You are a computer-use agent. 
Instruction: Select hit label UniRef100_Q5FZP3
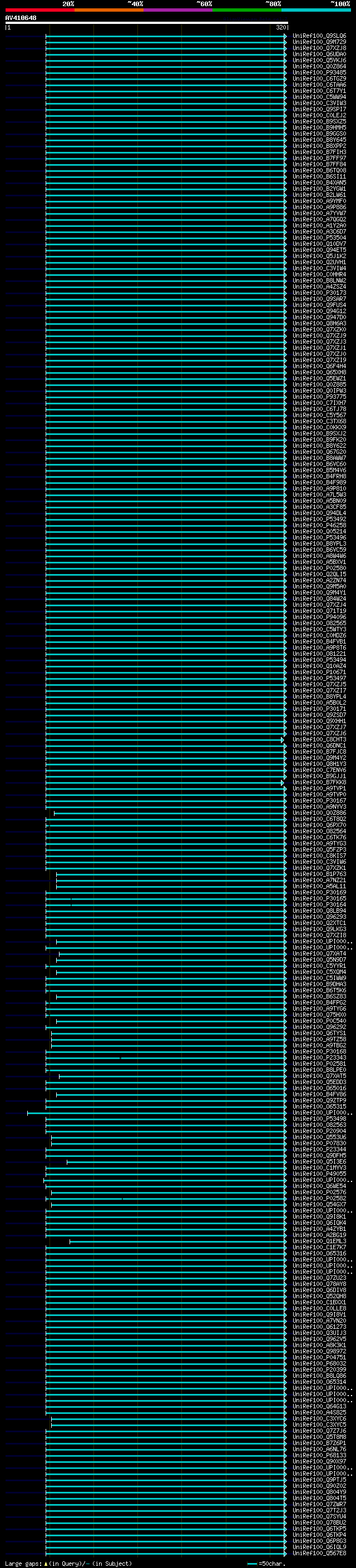pos(319,850)
